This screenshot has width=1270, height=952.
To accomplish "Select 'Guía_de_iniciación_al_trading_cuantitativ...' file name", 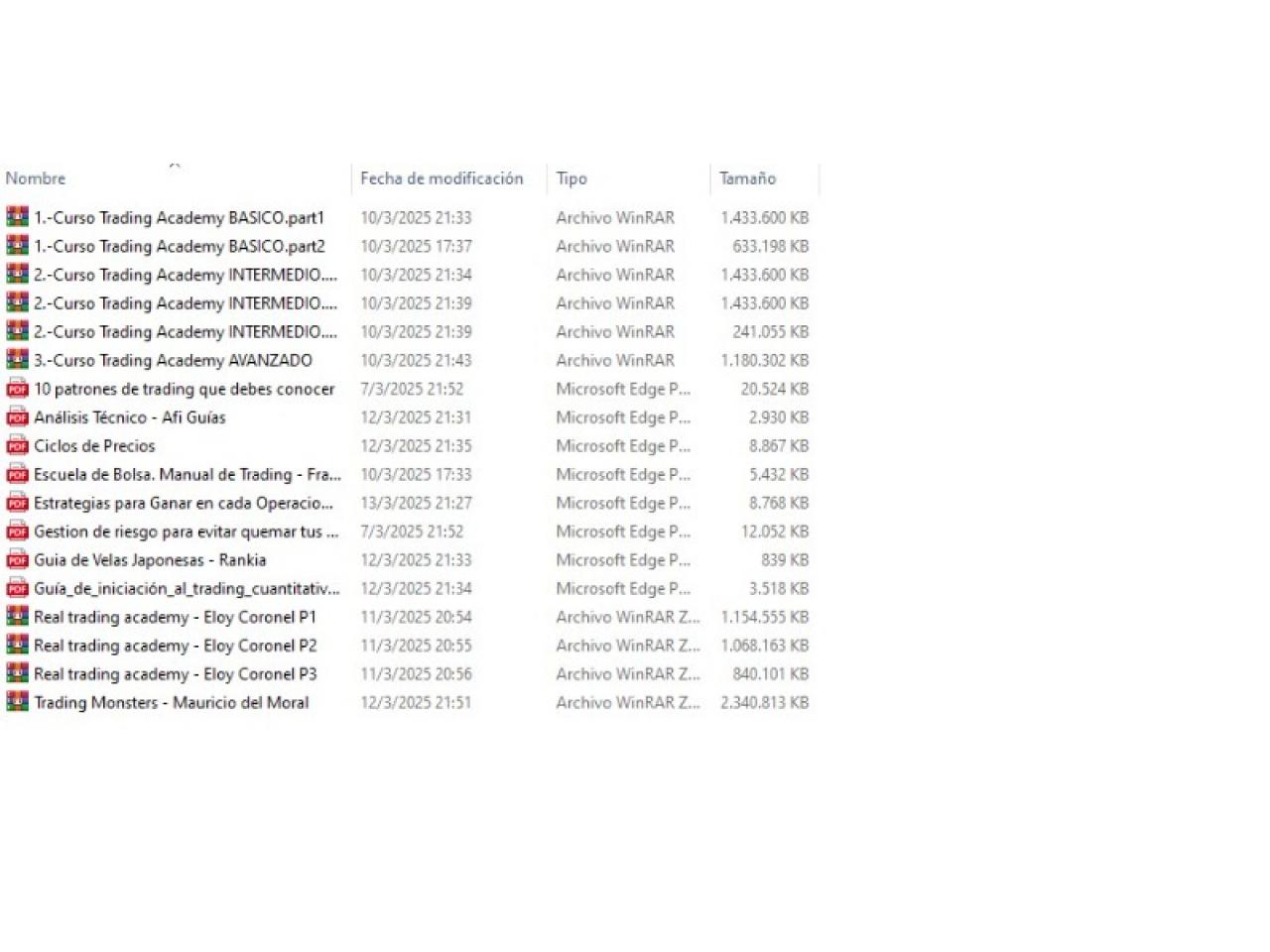I will (x=187, y=589).
